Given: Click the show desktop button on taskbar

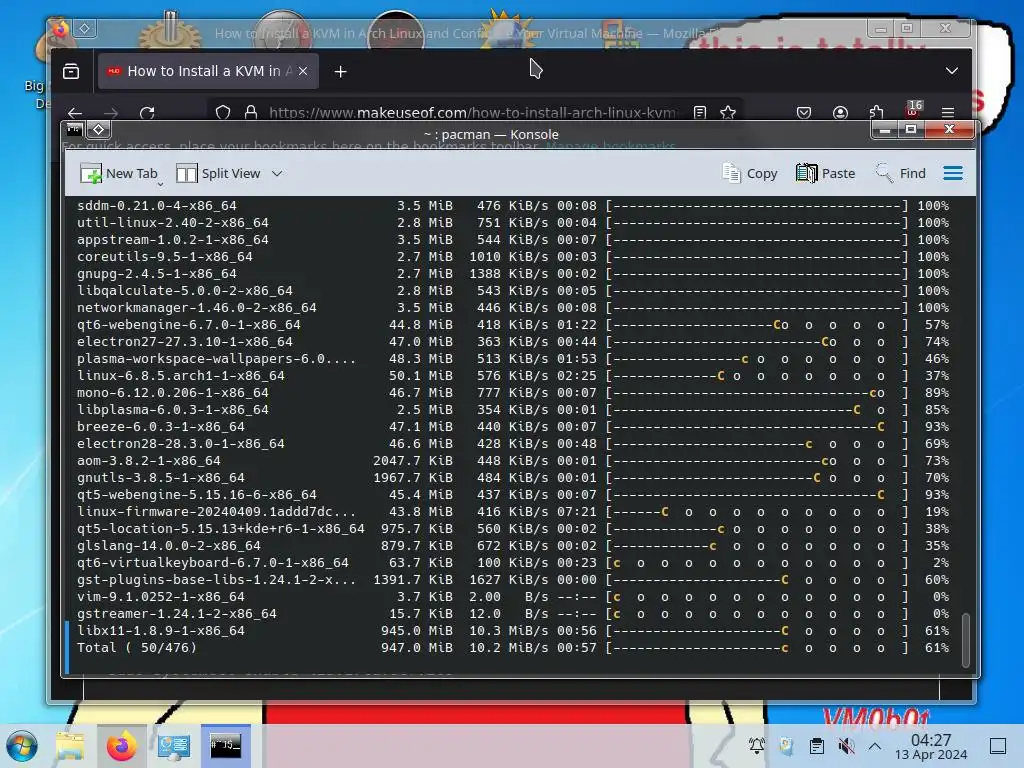Looking at the screenshot, I should [997, 746].
